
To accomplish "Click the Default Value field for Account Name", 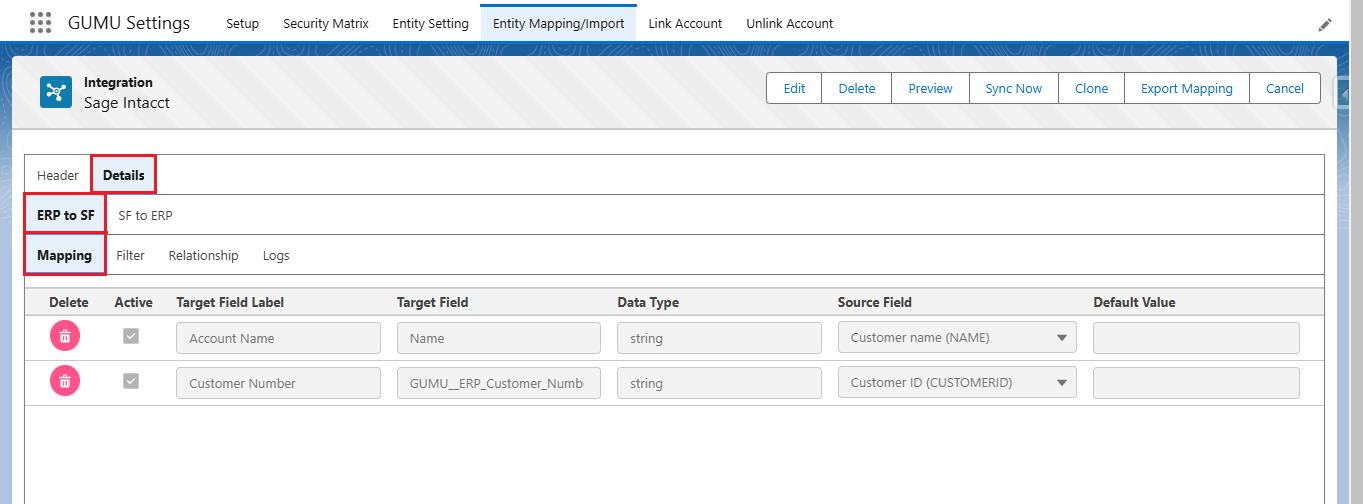I will point(1196,338).
